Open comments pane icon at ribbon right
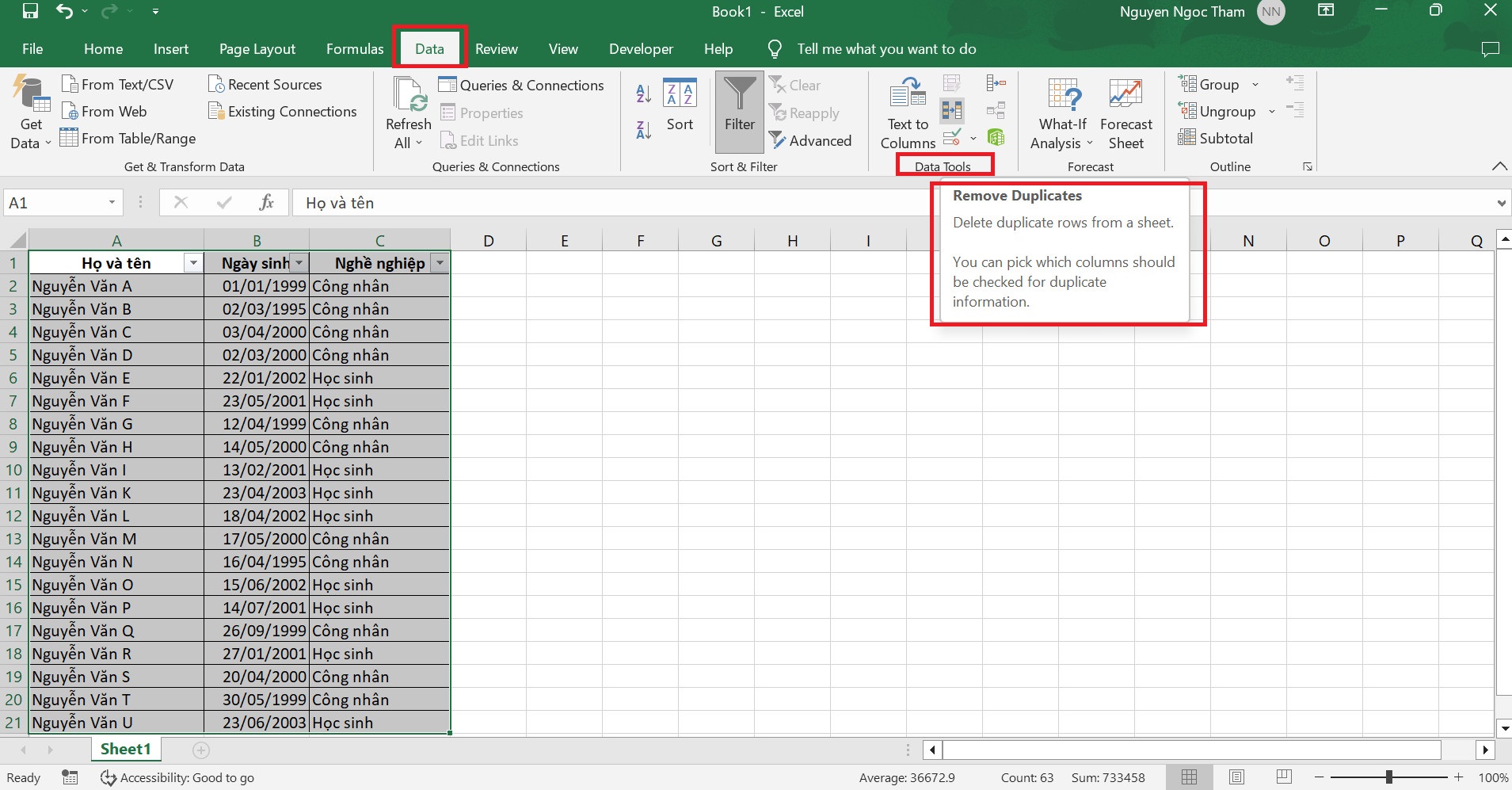Screen dimensions: 1512x790 (x=1490, y=49)
